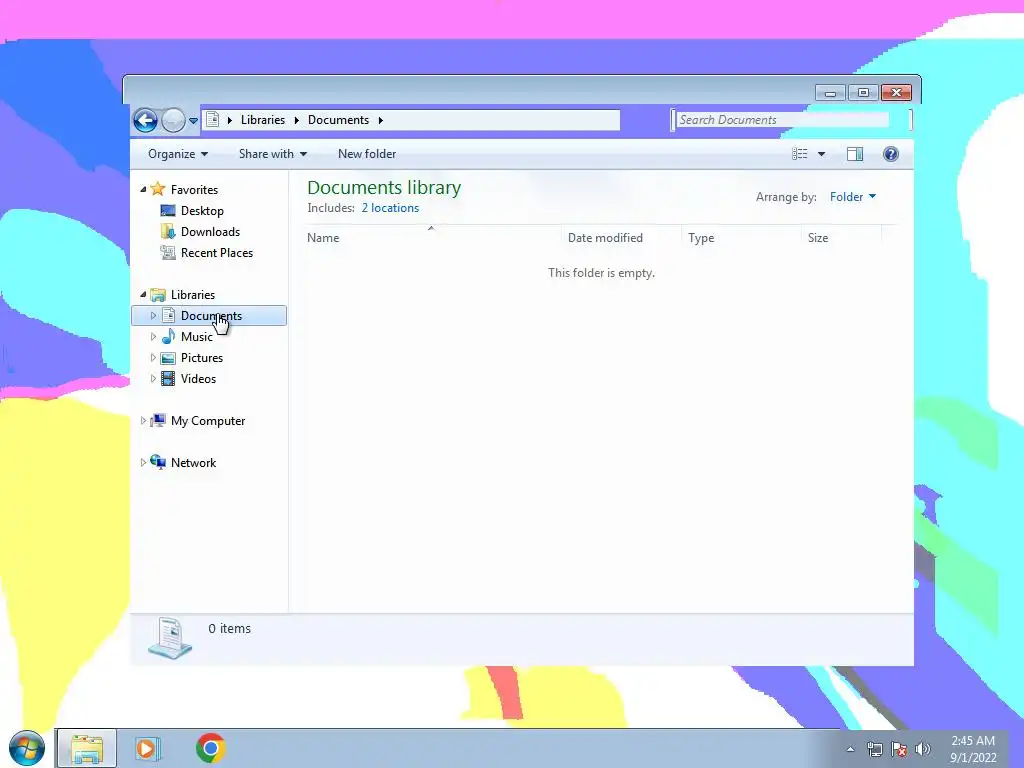Open the Help question mark icon
Viewport: 1024px width, 768px height.
[891, 154]
